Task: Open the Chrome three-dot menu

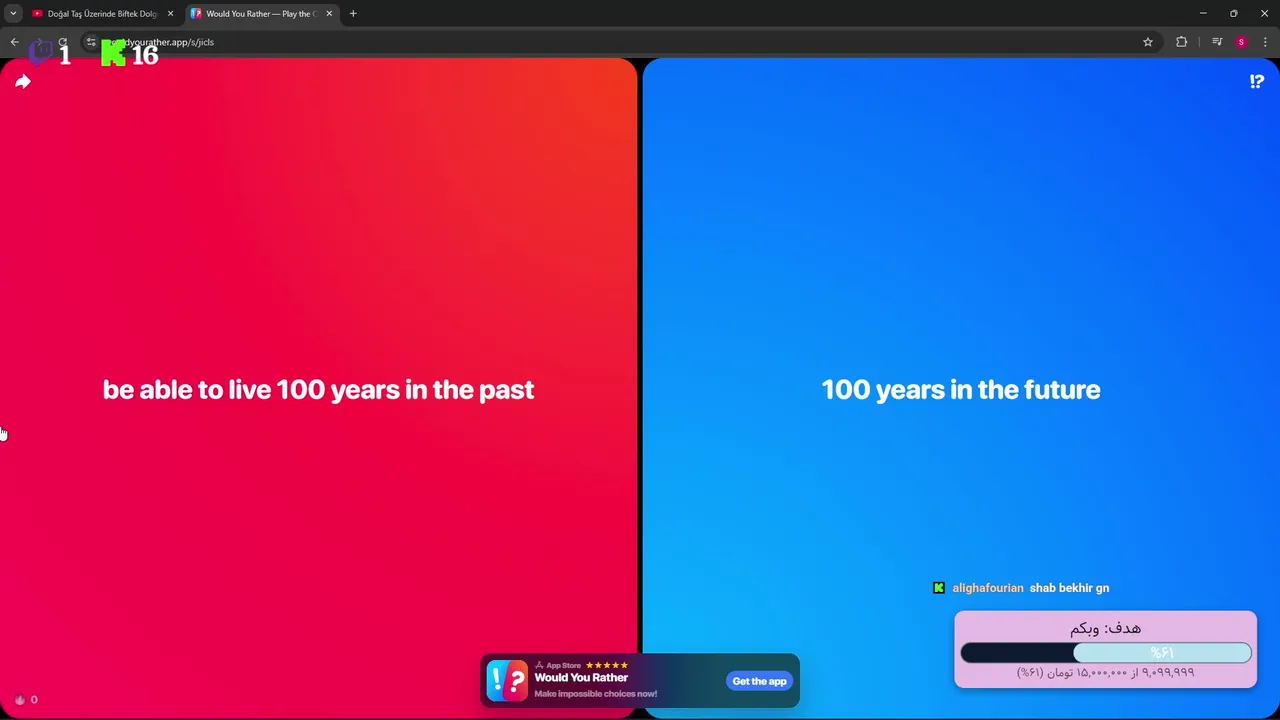Action: pyautogui.click(x=1265, y=42)
